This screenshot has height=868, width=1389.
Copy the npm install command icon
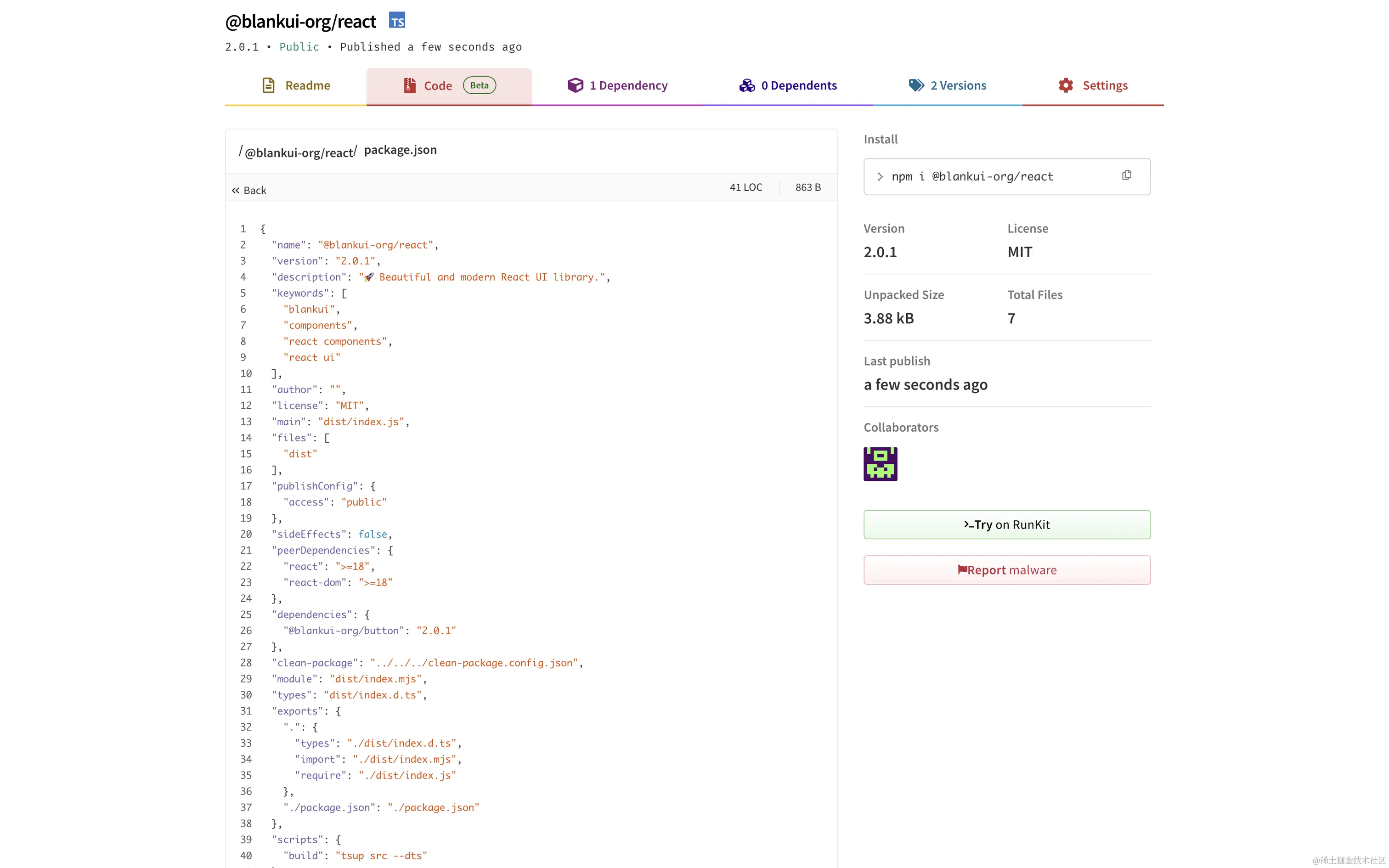coord(1127,175)
